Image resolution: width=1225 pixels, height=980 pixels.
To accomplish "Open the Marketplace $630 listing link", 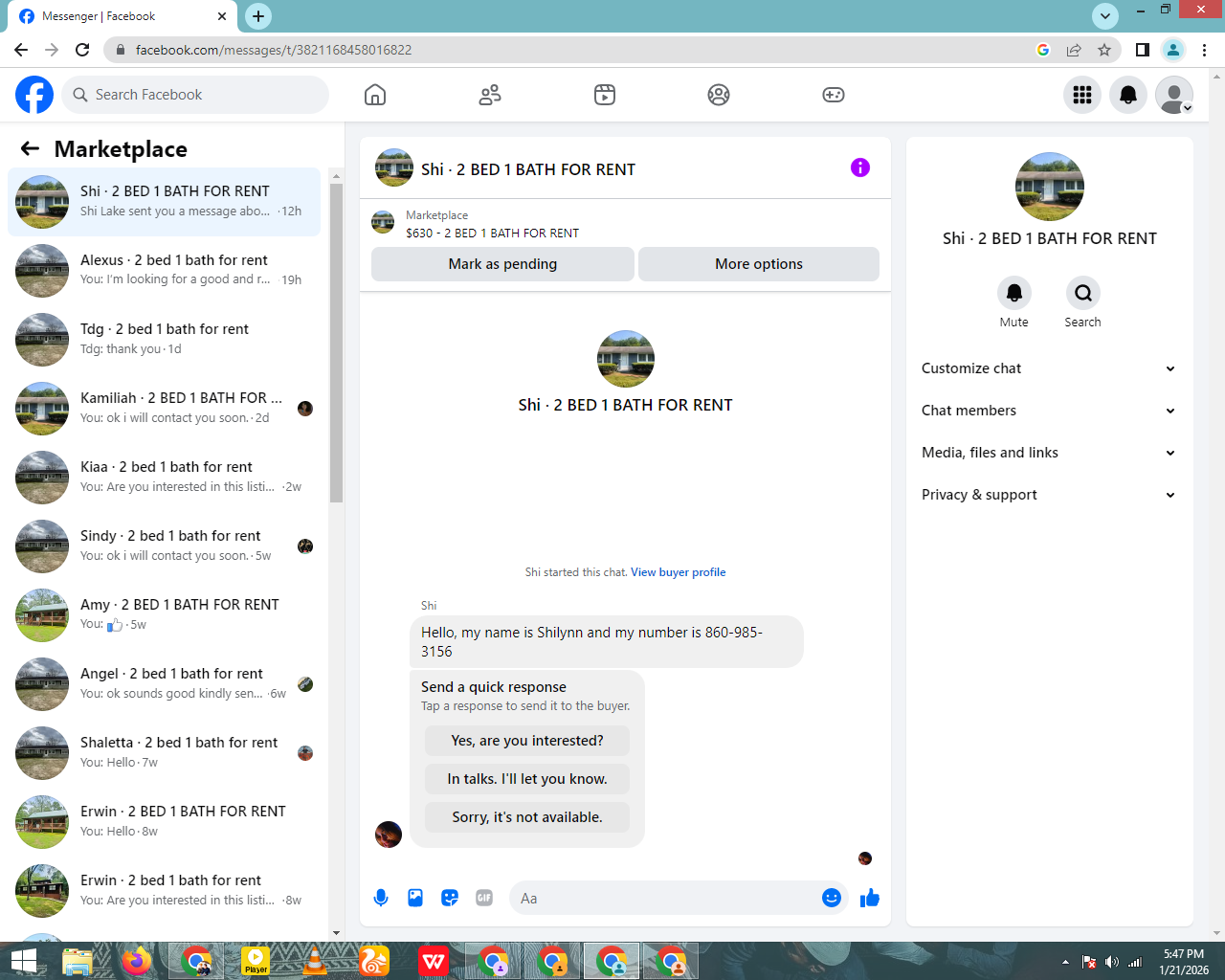I will [x=492, y=233].
